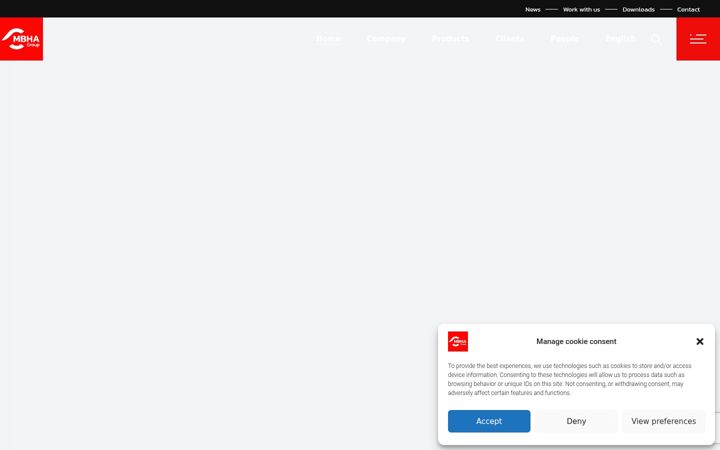Close the cookie consent dialog
The width and height of the screenshot is (720, 450).
[x=700, y=341]
